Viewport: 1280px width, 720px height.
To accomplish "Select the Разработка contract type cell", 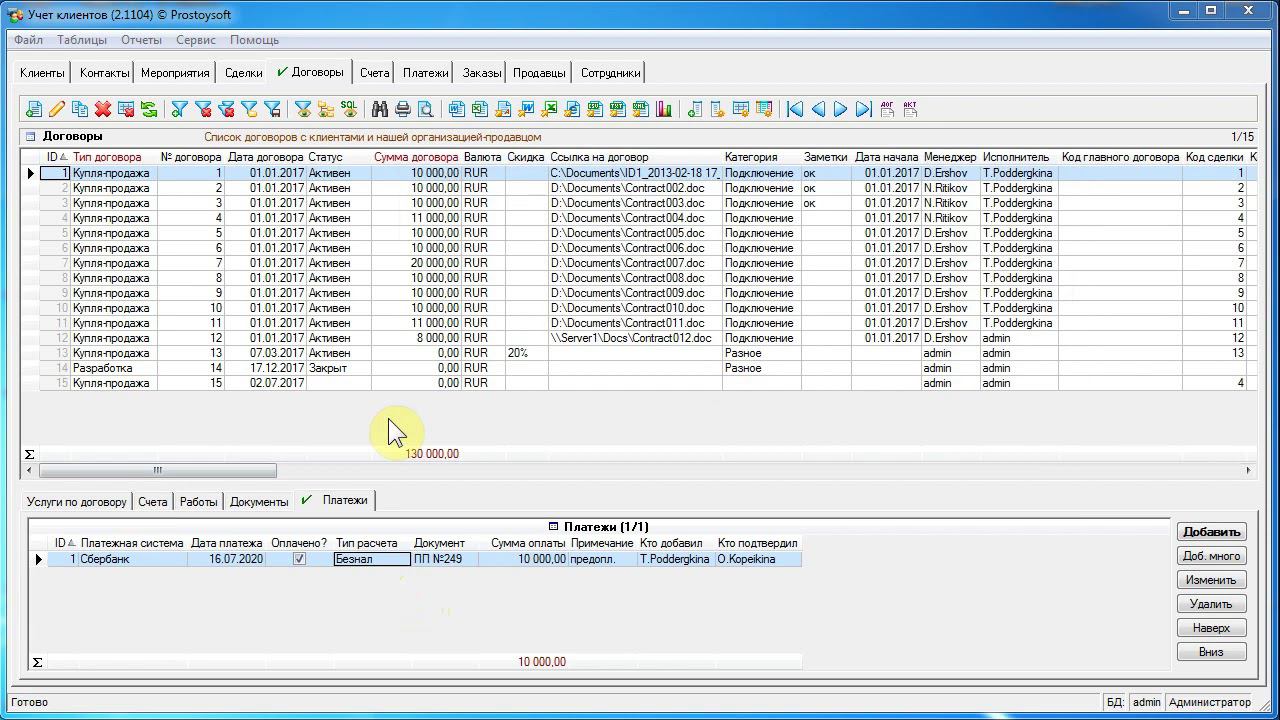I will [x=114, y=368].
